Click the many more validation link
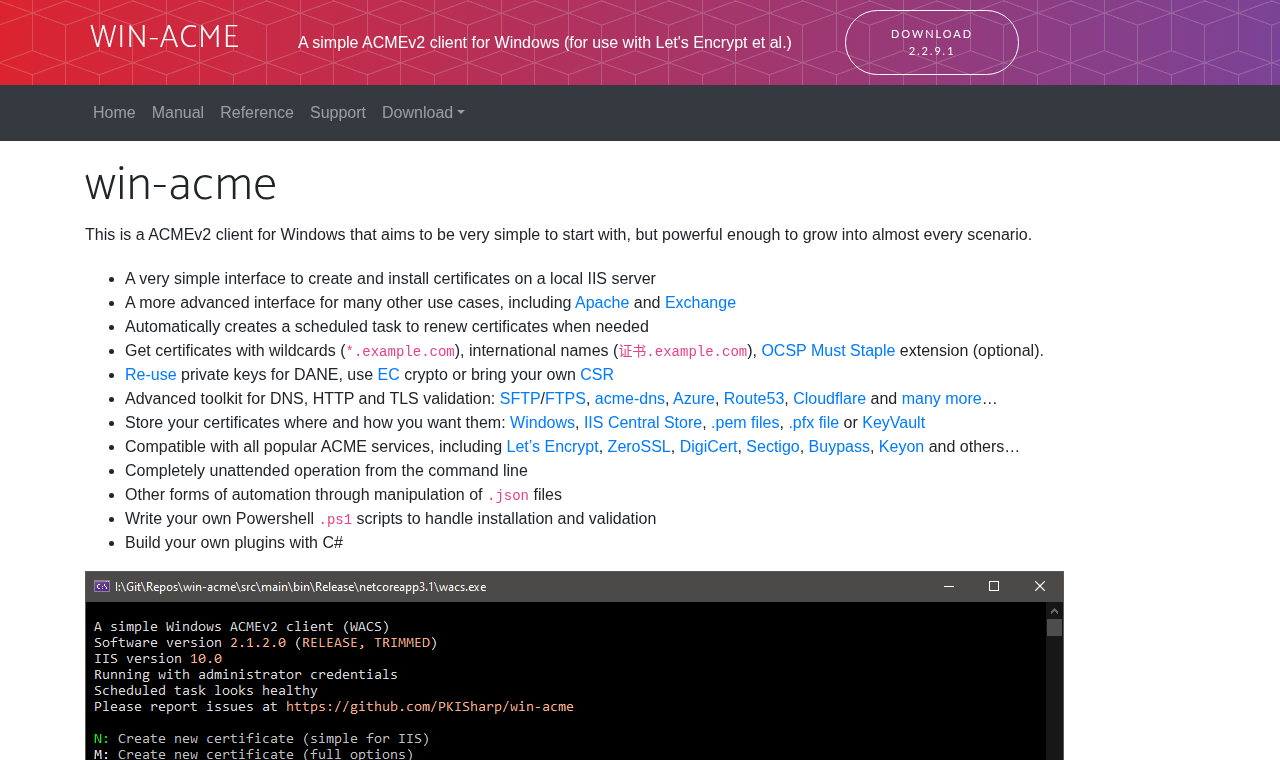The height and width of the screenshot is (760, 1280). [x=942, y=399]
